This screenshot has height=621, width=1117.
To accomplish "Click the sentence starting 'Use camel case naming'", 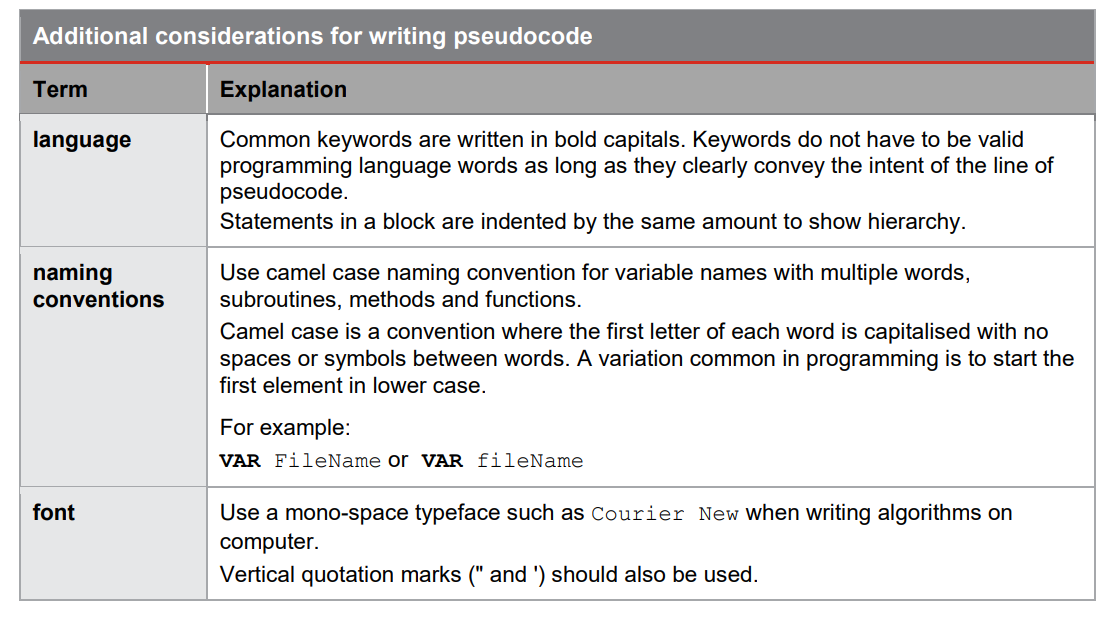I will click(x=595, y=273).
